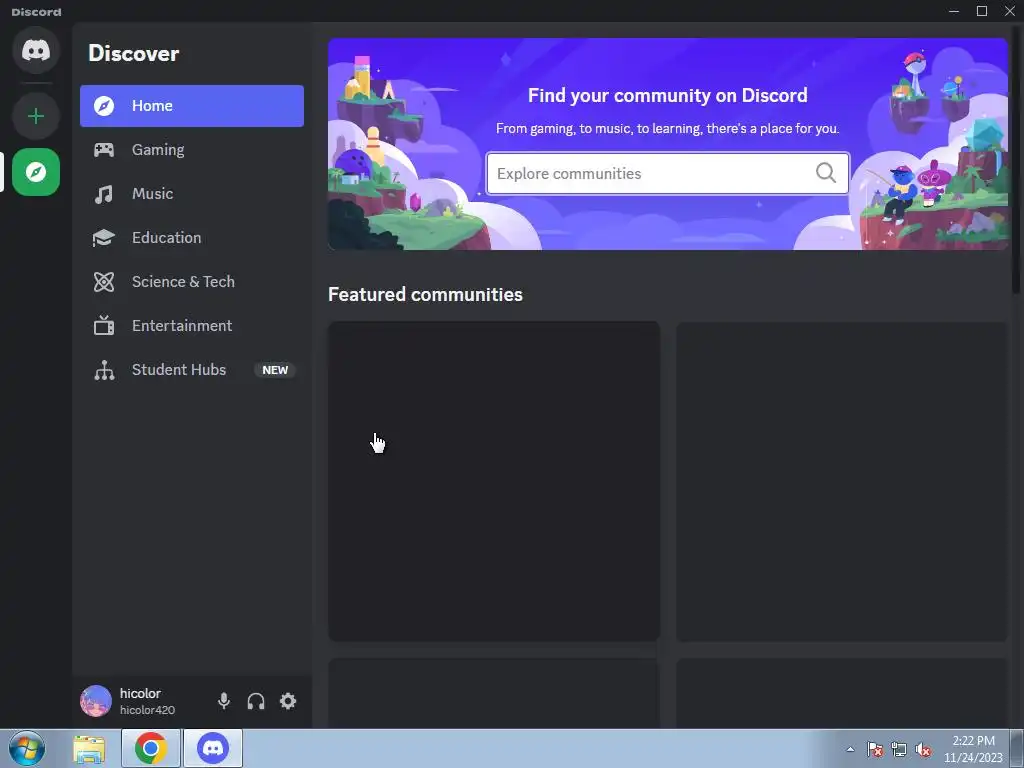Image resolution: width=1024 pixels, height=768 pixels.
Task: Click the Student Hubs hierarchy icon
Action: click(104, 370)
